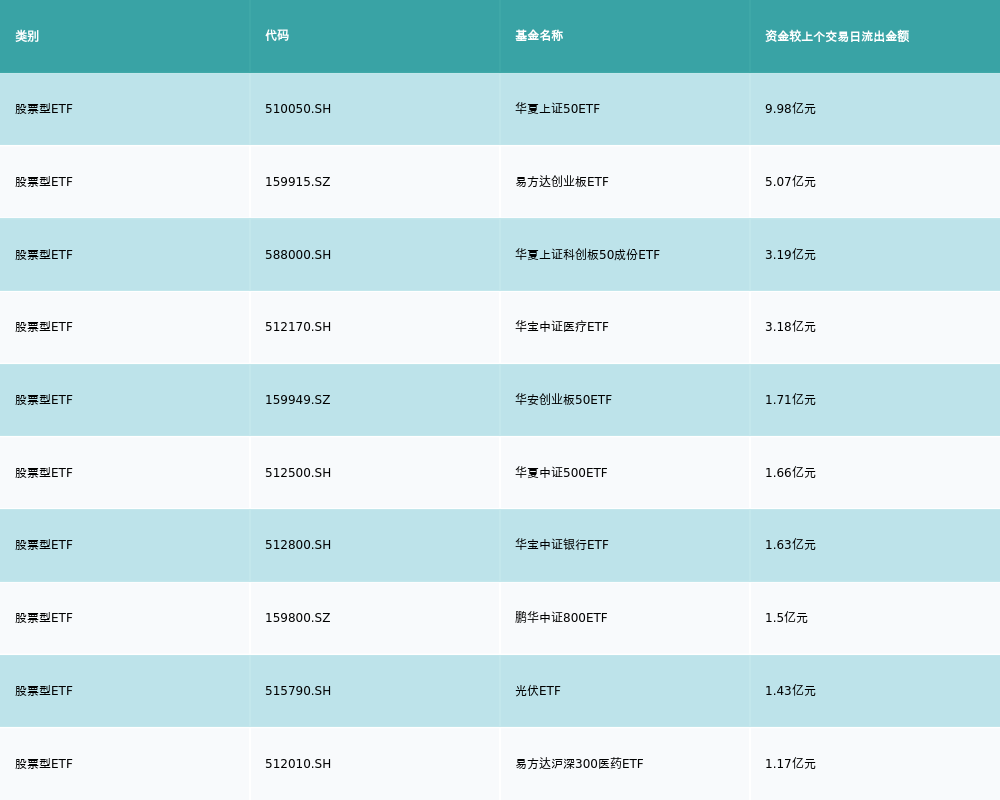This screenshot has width=1000, height=800.
Task: Select fund name 华安创业板50ETF
Action: coord(563,400)
